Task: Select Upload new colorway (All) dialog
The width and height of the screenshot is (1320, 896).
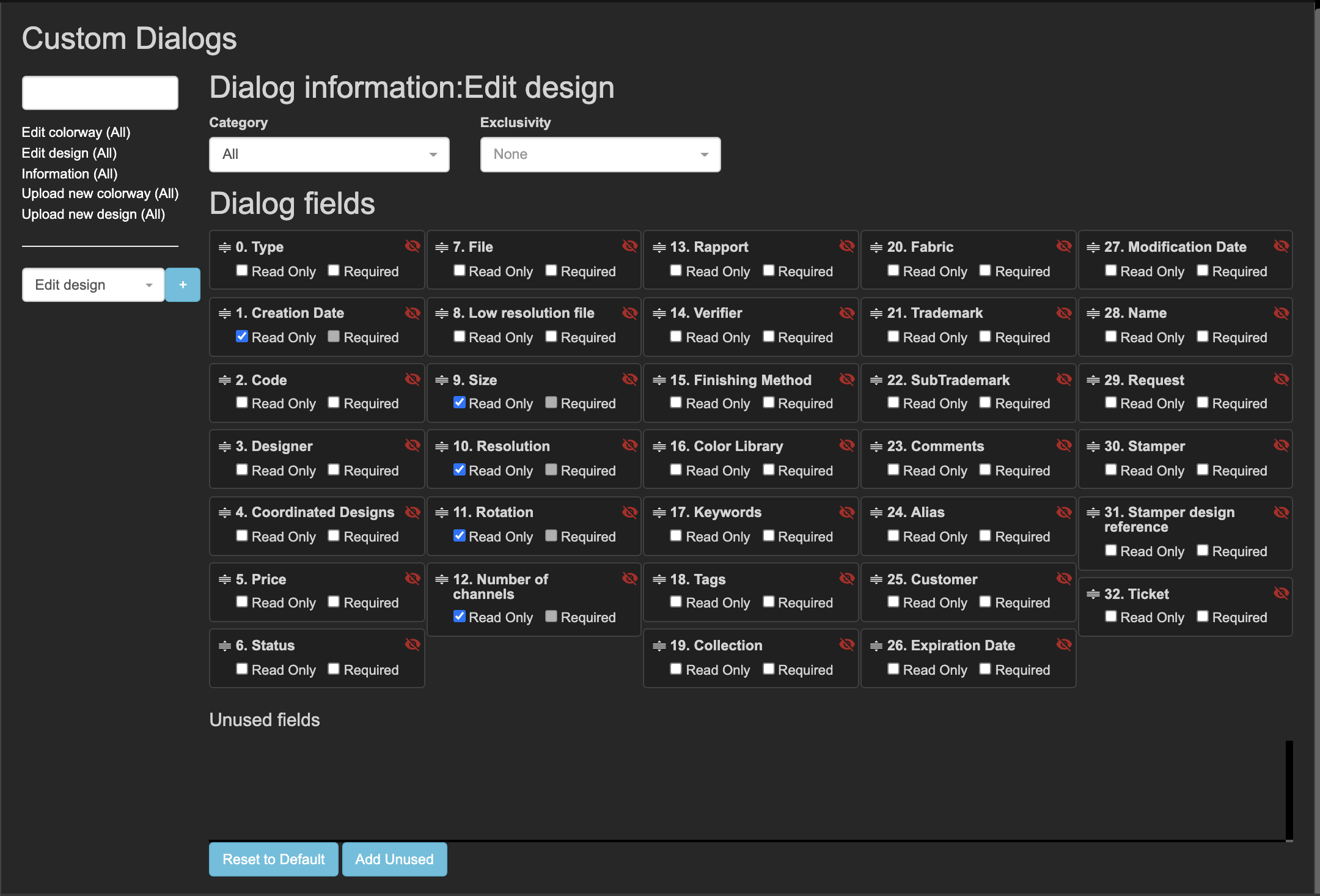Action: point(100,194)
